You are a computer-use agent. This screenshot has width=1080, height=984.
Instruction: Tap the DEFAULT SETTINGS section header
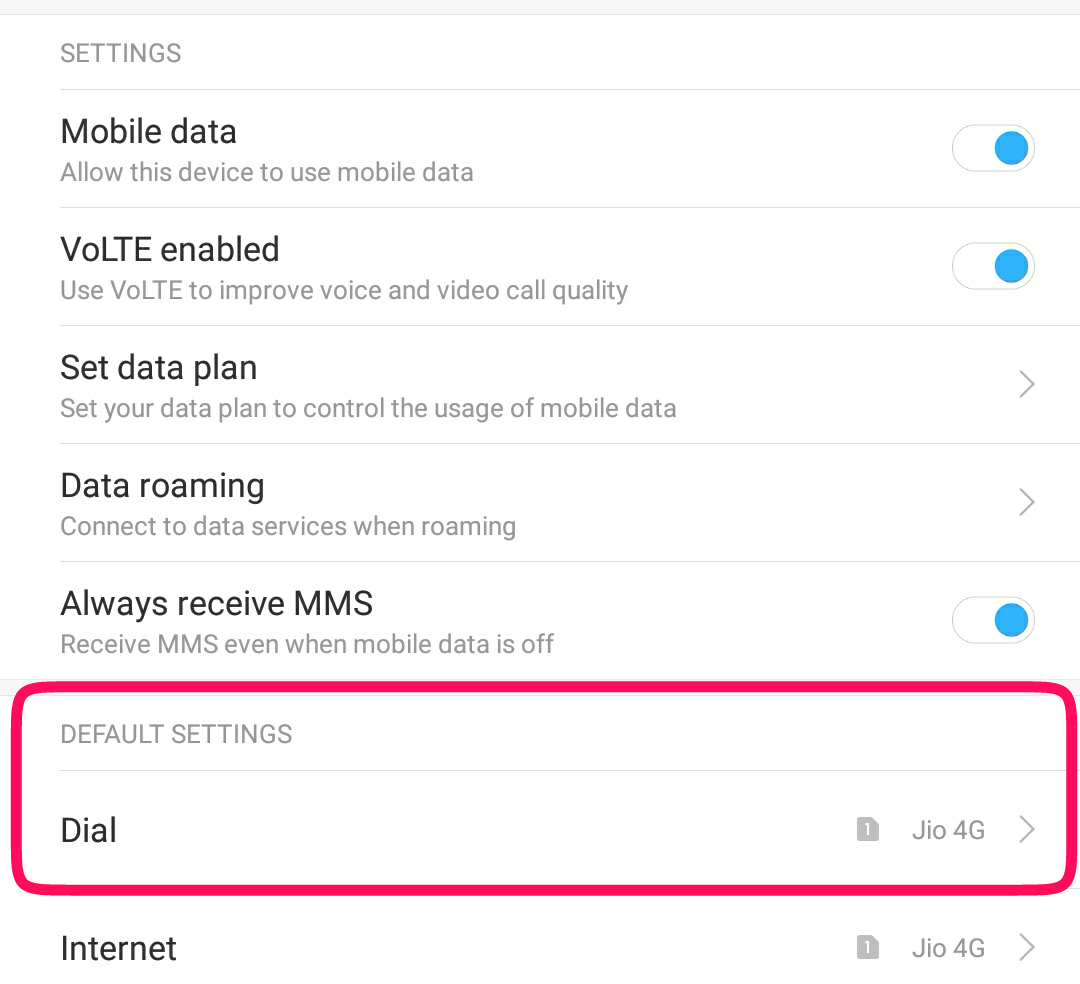176,734
